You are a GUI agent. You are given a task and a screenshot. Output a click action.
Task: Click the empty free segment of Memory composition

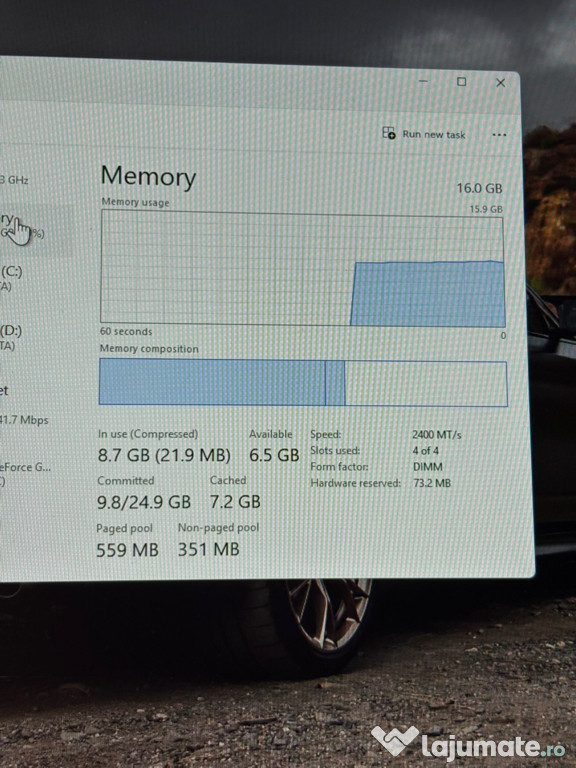click(426, 384)
